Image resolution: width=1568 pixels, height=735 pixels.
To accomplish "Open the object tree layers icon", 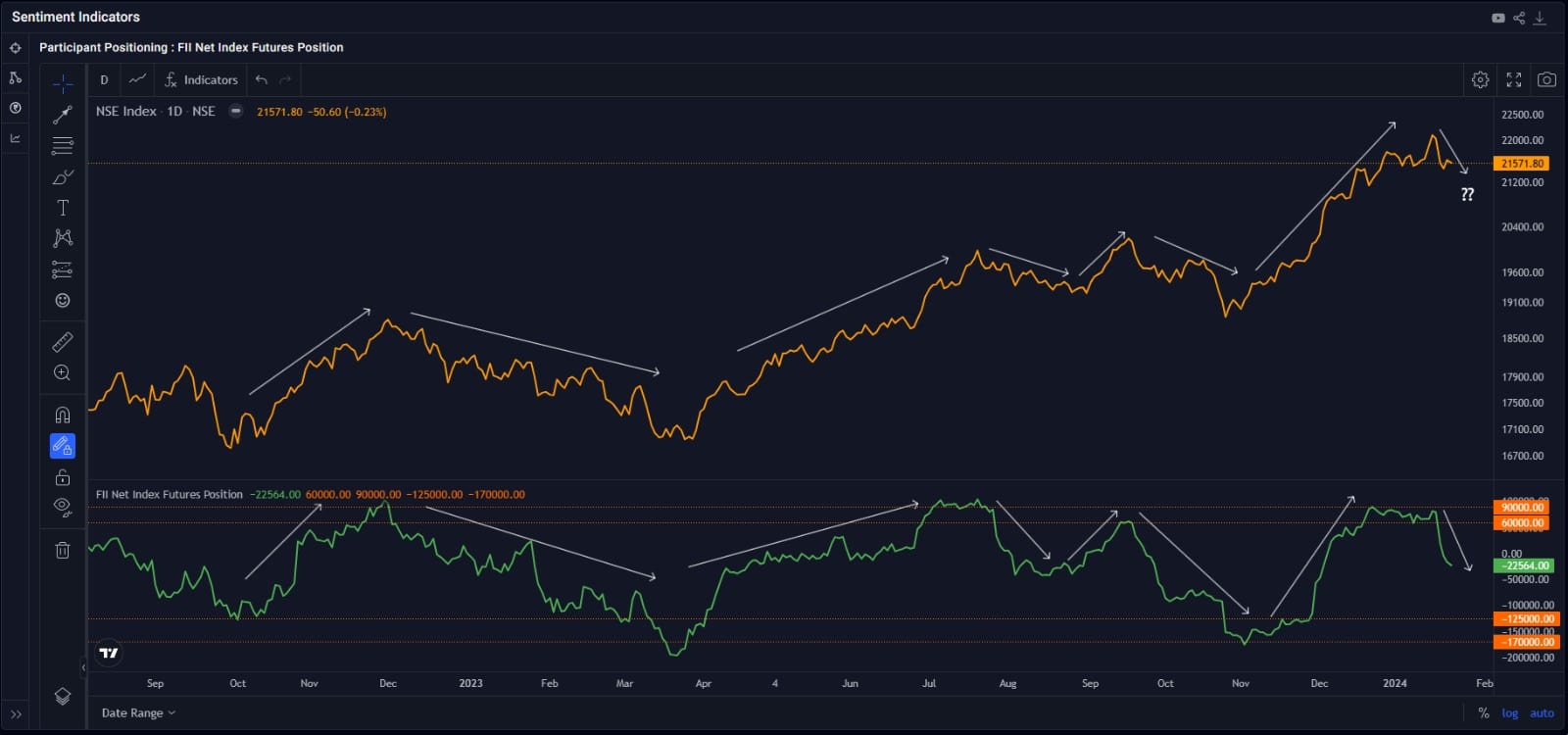I will pos(63,696).
